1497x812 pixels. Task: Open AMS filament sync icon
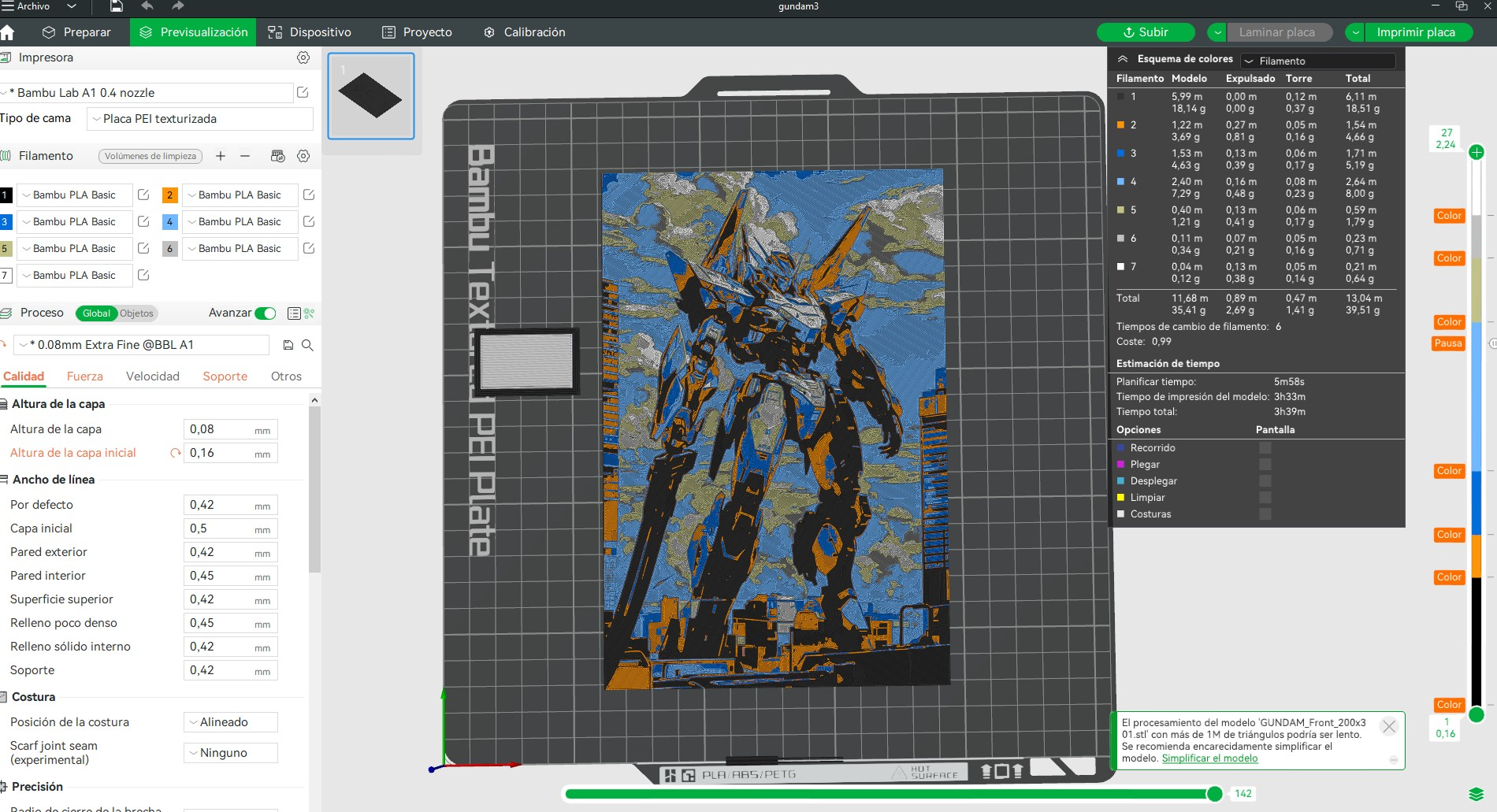pyautogui.click(x=277, y=156)
